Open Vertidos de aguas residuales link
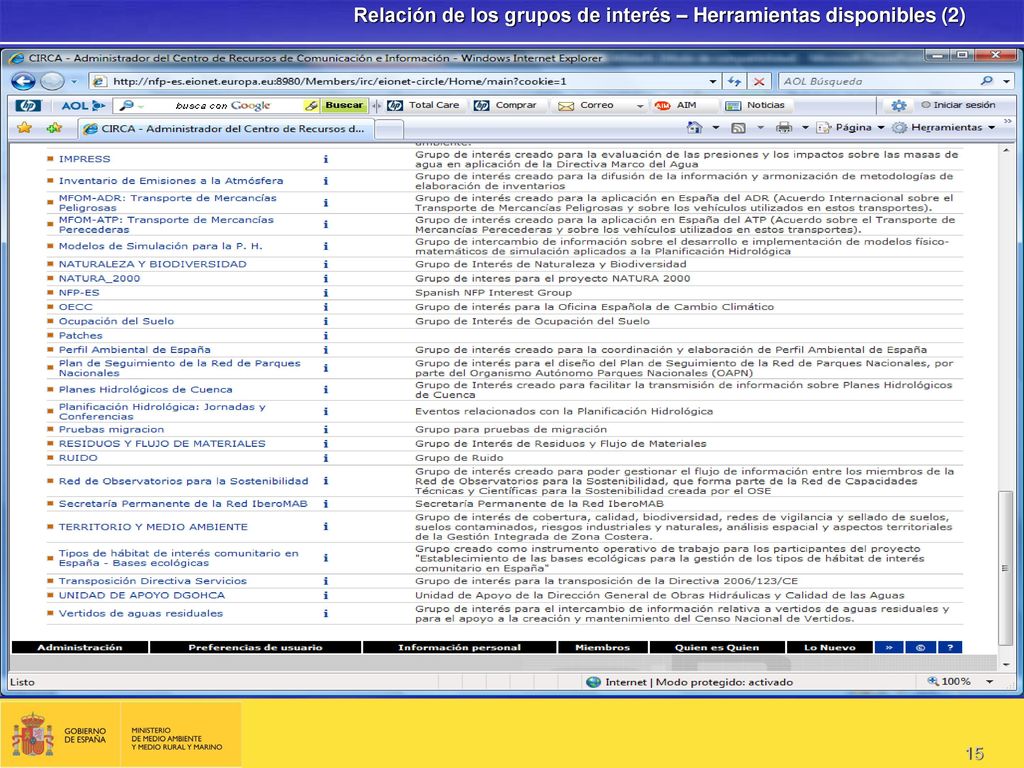 [x=140, y=613]
